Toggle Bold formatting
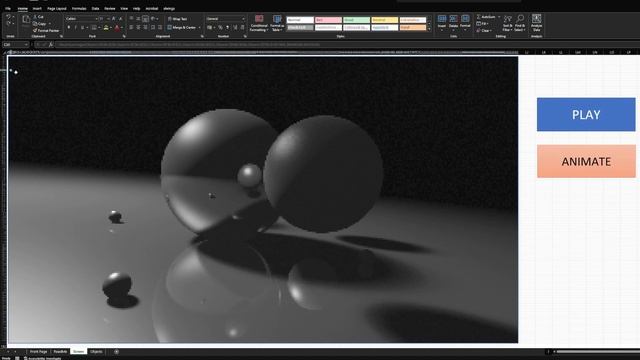The image size is (640, 360). [x=69, y=27]
